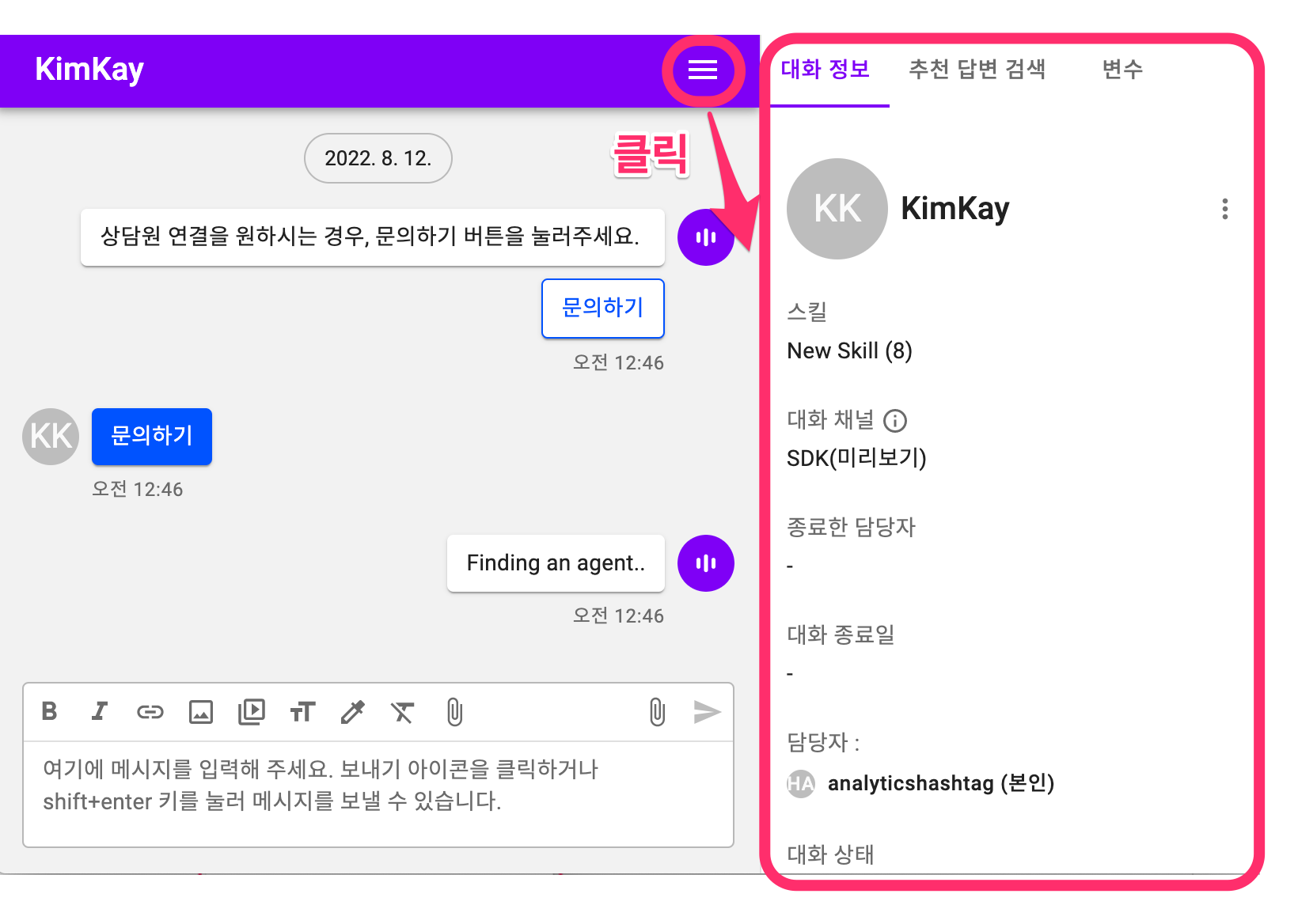The height and width of the screenshot is (924, 1298).
Task: Click the insert video icon
Action: tap(252, 712)
